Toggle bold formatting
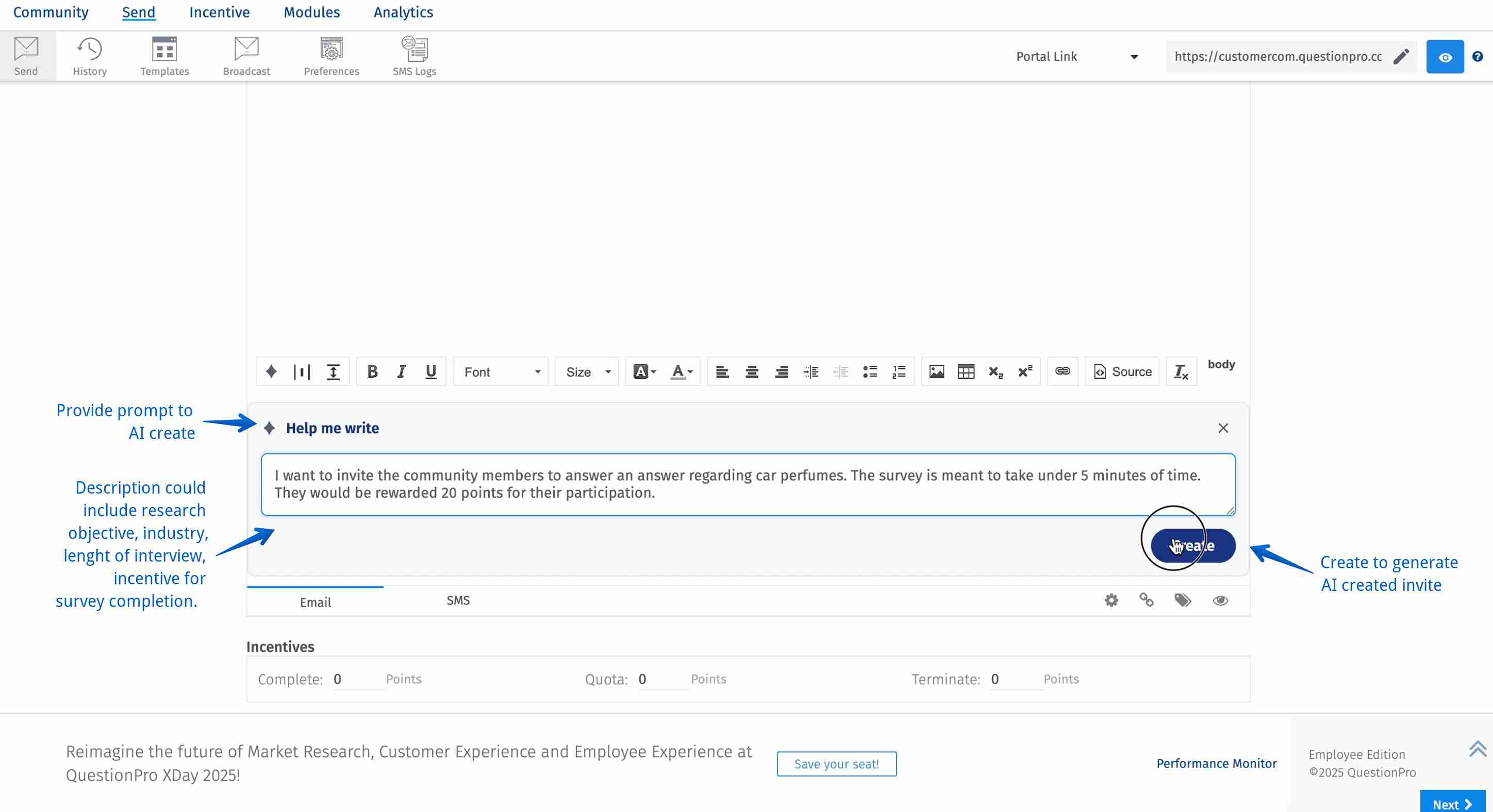 [x=372, y=371]
